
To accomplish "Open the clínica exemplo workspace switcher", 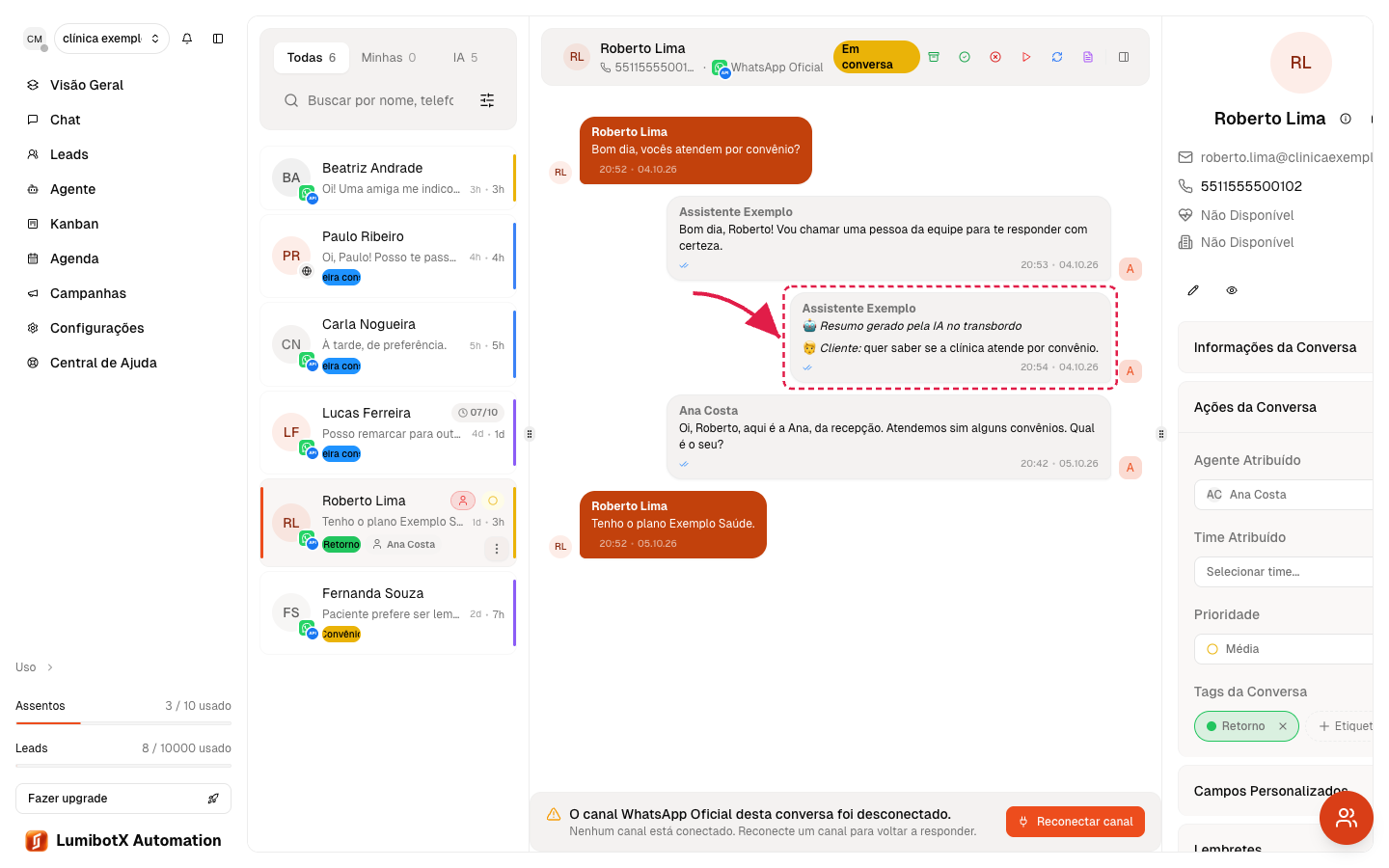I will [112, 39].
